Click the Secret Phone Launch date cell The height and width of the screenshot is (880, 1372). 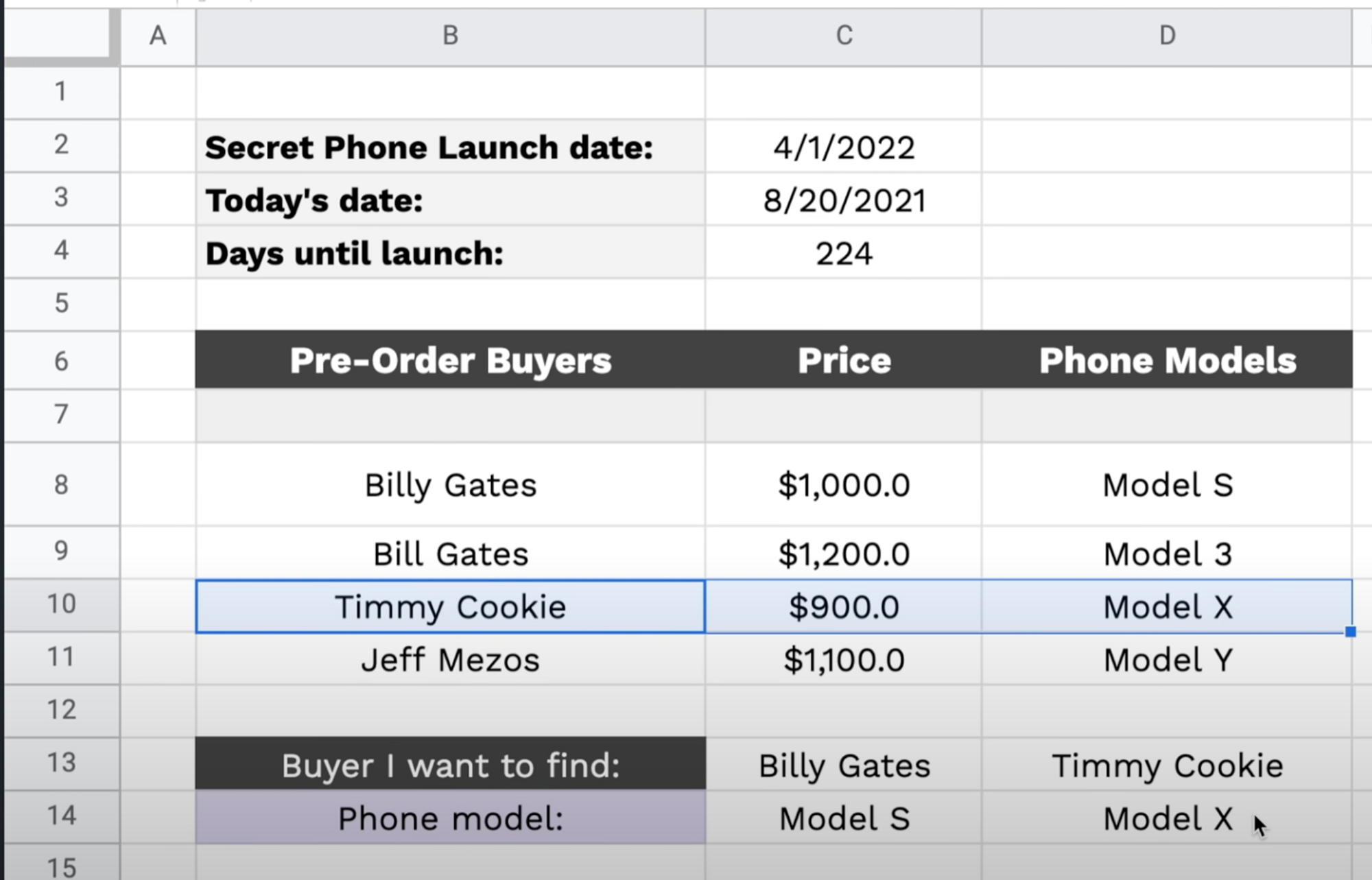click(449, 146)
